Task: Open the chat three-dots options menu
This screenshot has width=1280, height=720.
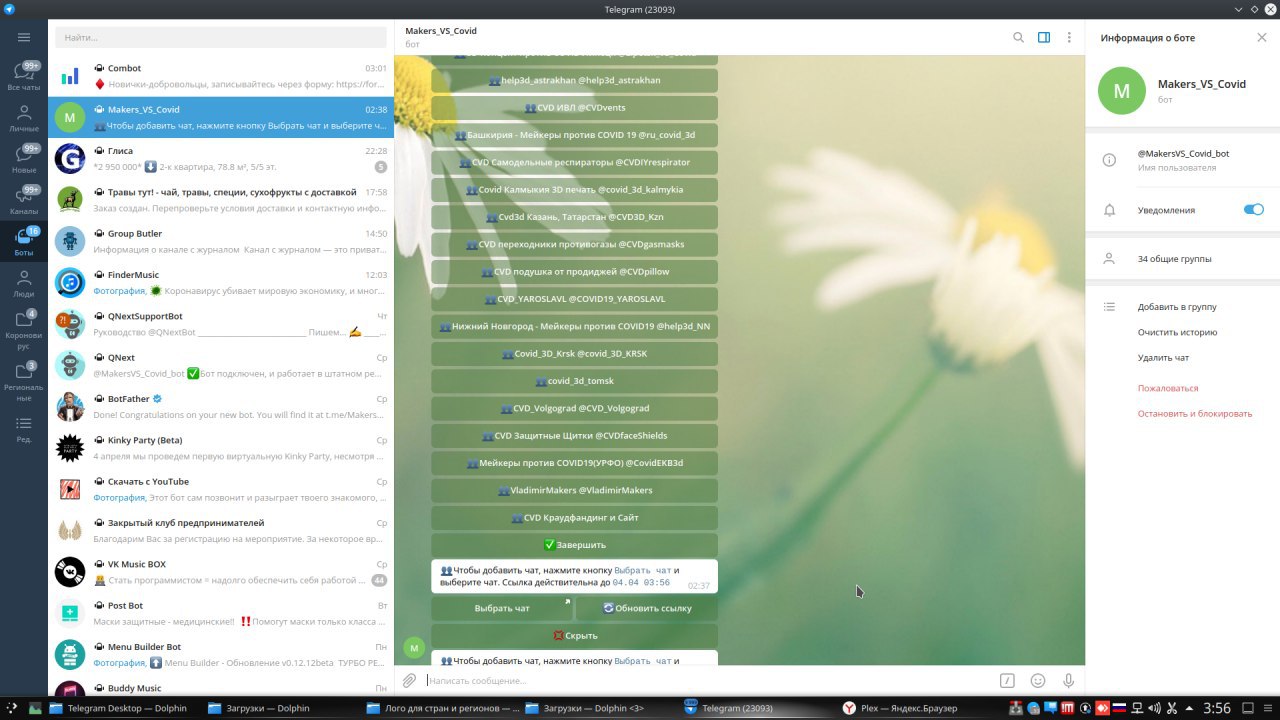Action: click(1069, 37)
